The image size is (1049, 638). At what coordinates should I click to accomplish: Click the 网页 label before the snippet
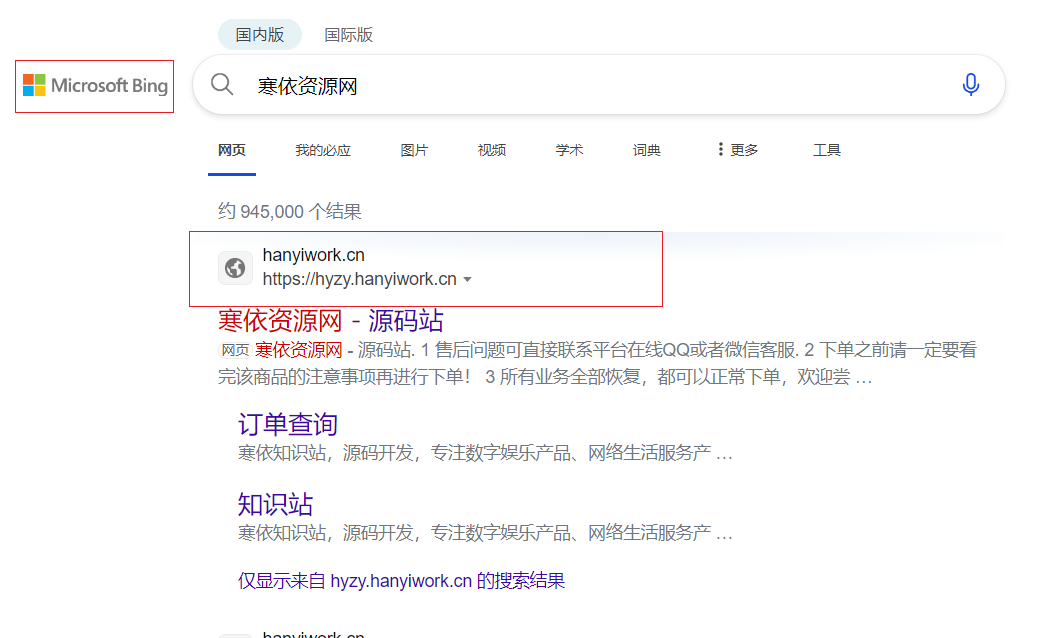coord(235,350)
